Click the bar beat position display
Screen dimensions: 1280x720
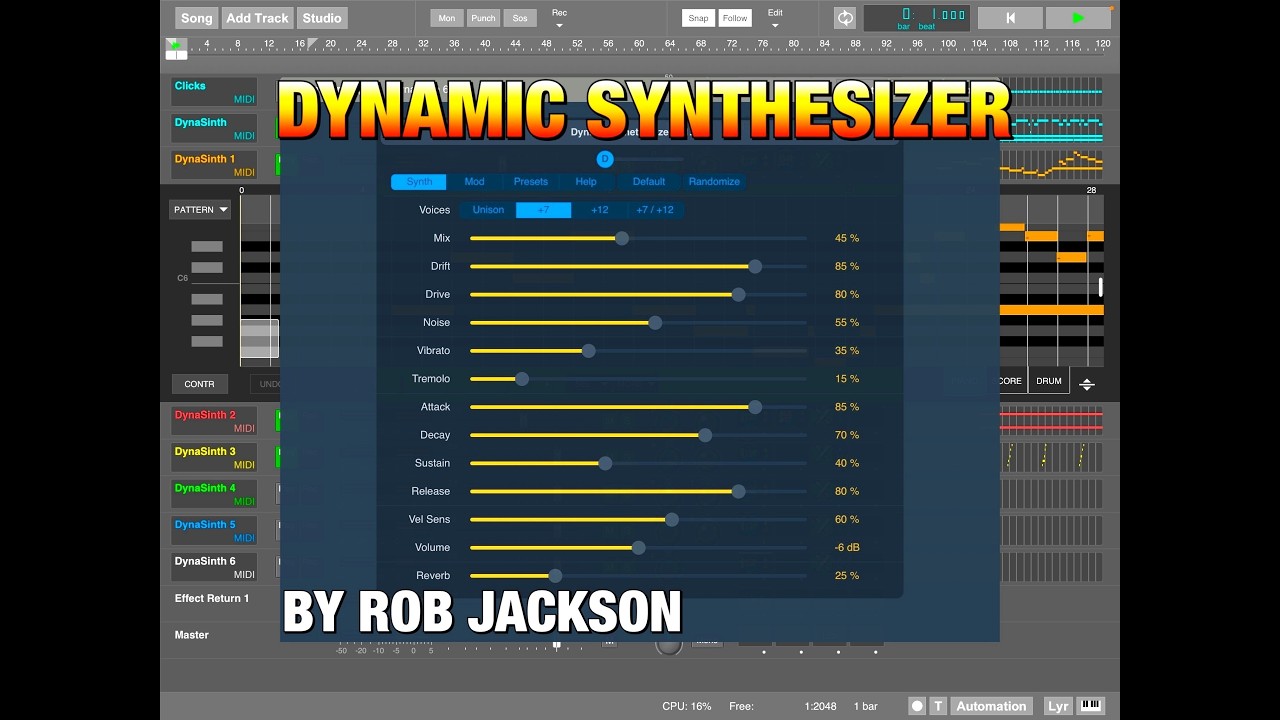tap(918, 18)
